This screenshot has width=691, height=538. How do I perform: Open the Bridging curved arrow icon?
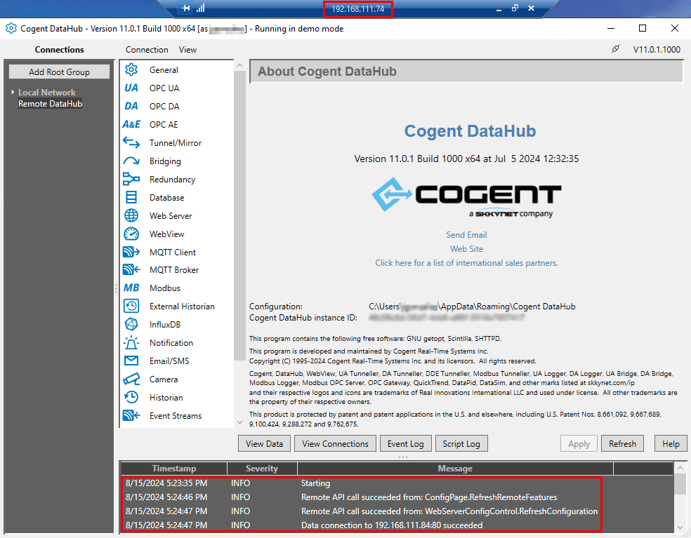tap(131, 161)
